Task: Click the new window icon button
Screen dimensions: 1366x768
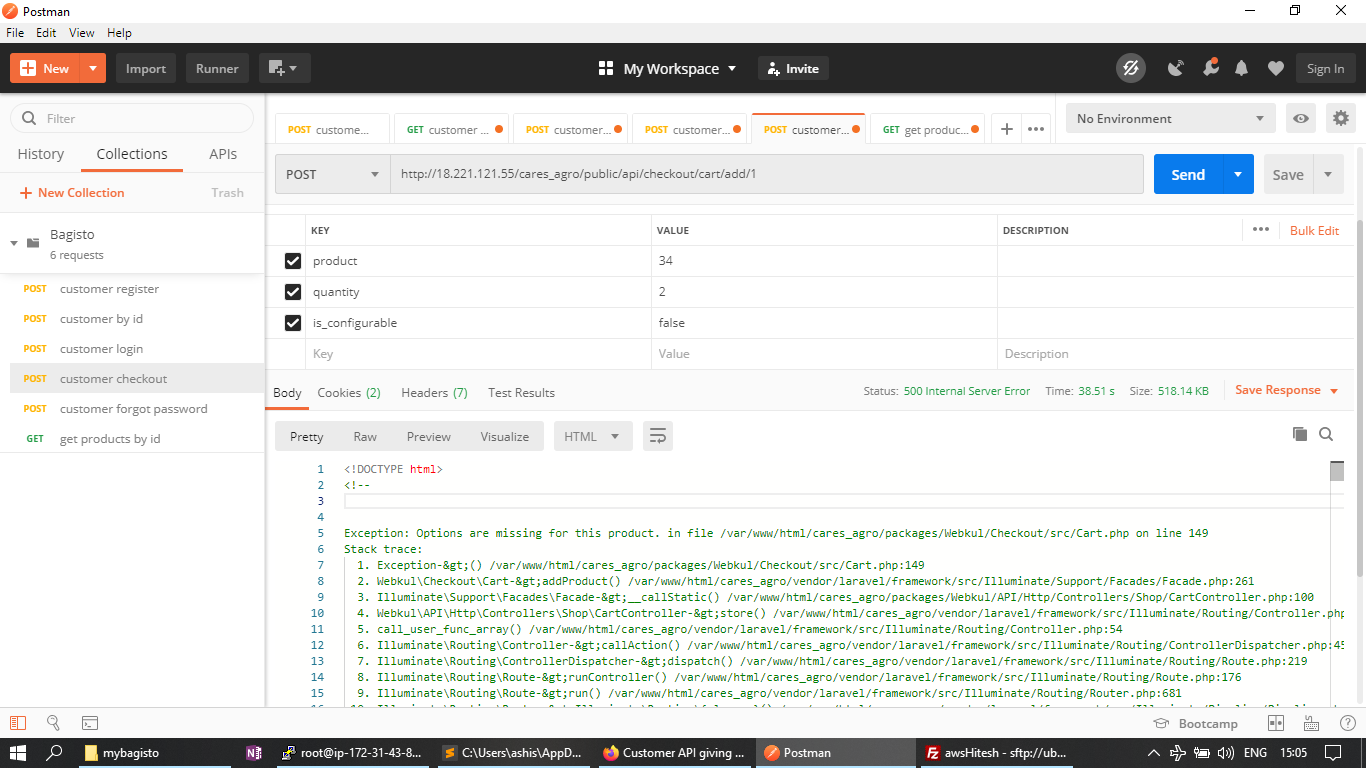Action: point(285,68)
